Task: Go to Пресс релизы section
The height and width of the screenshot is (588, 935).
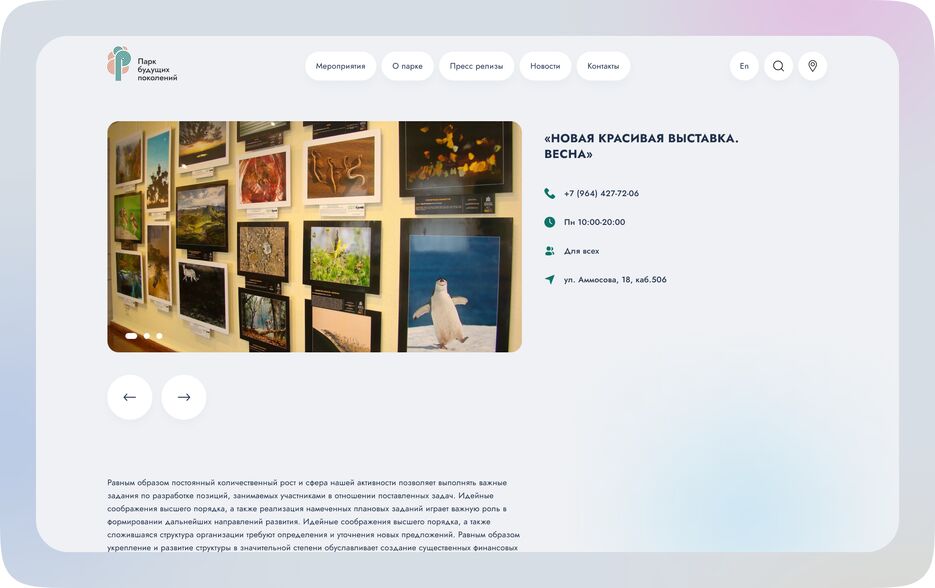Action: [476, 66]
